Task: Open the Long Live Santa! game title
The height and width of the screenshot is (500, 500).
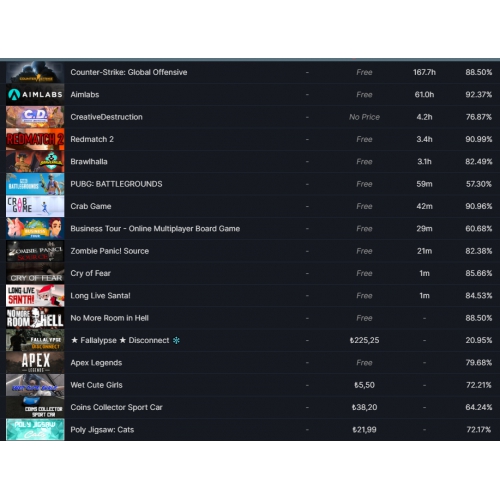Action: coord(100,296)
